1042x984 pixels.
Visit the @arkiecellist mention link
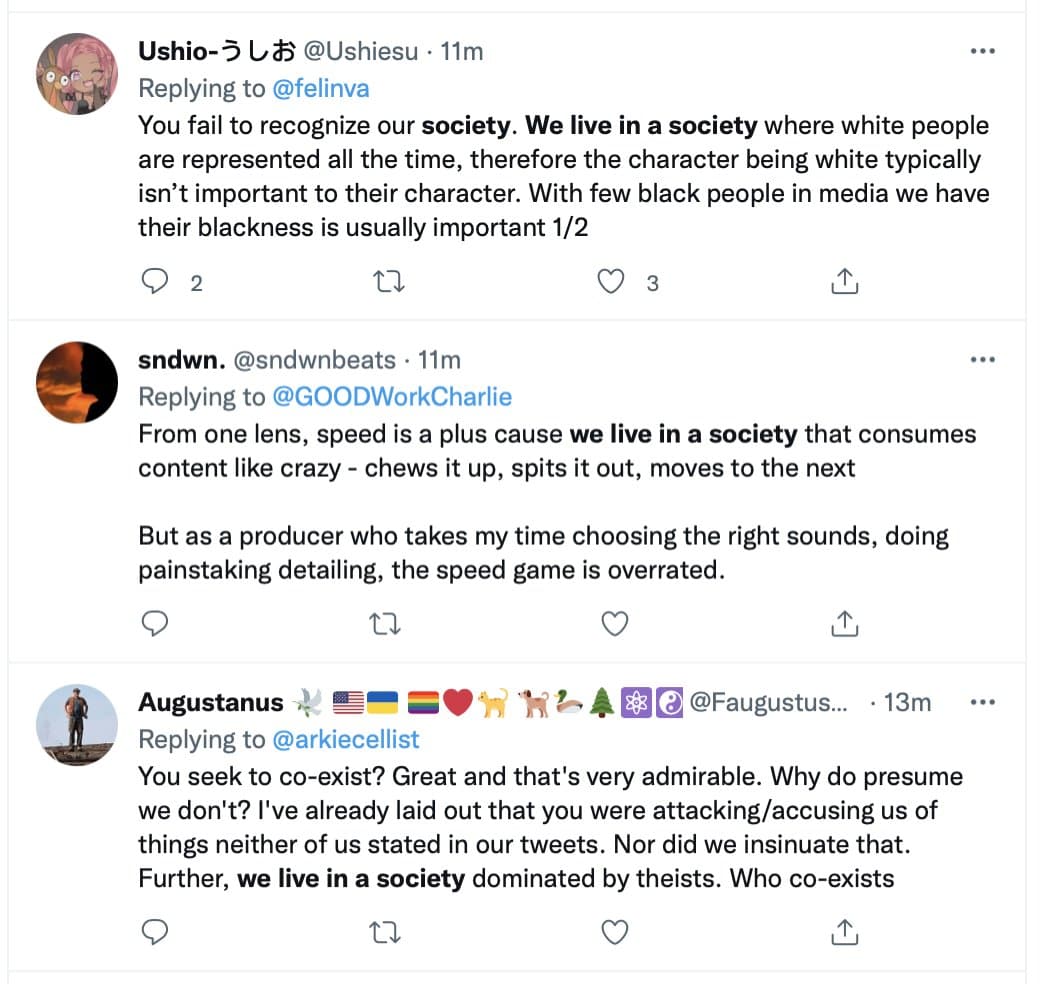click(346, 739)
